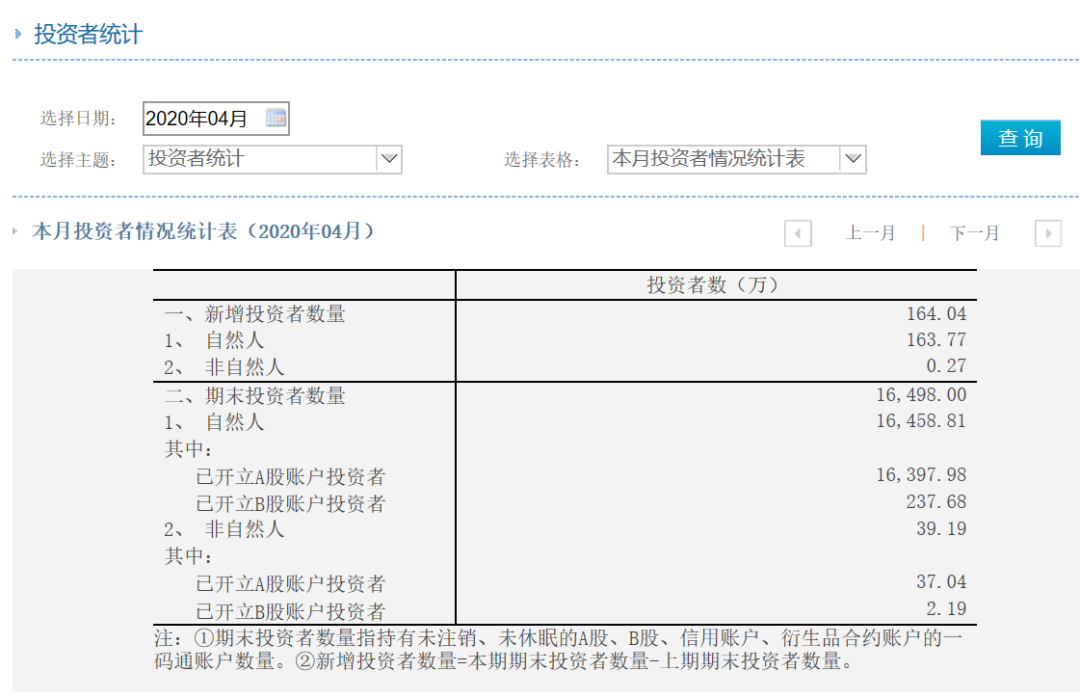Screen dimensions: 1080x698
Task: Open the calendar picker icon beside date field
Action: click(x=276, y=118)
